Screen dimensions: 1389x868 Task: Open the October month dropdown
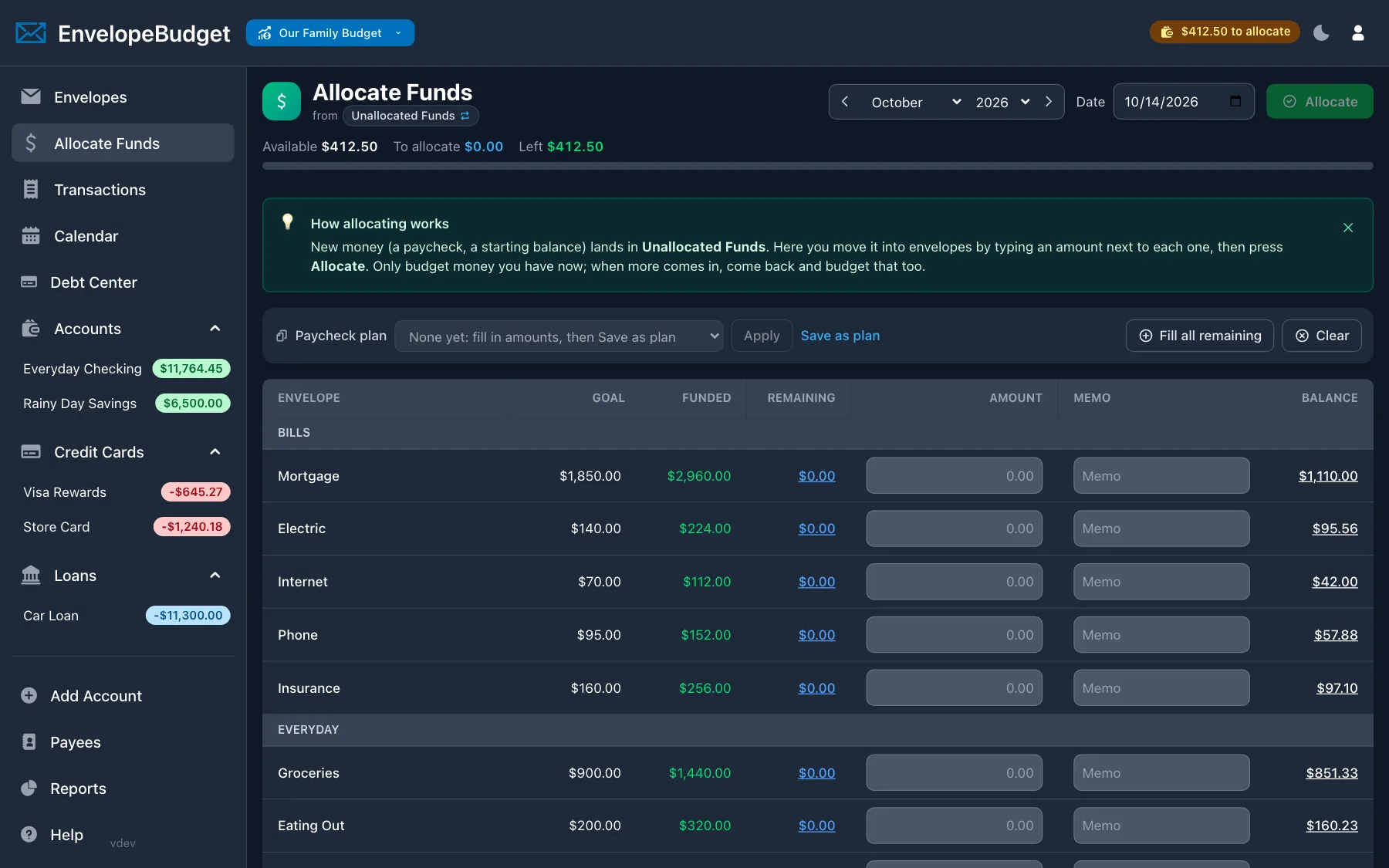pyautogui.click(x=916, y=102)
